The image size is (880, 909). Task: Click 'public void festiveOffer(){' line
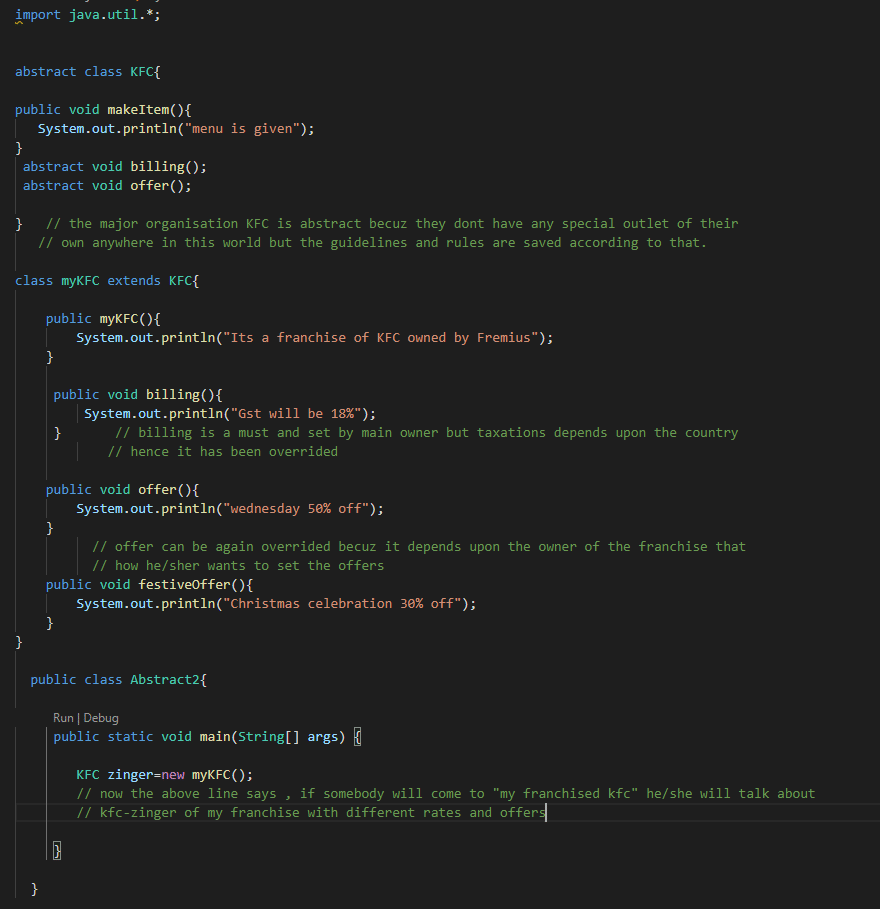click(149, 584)
